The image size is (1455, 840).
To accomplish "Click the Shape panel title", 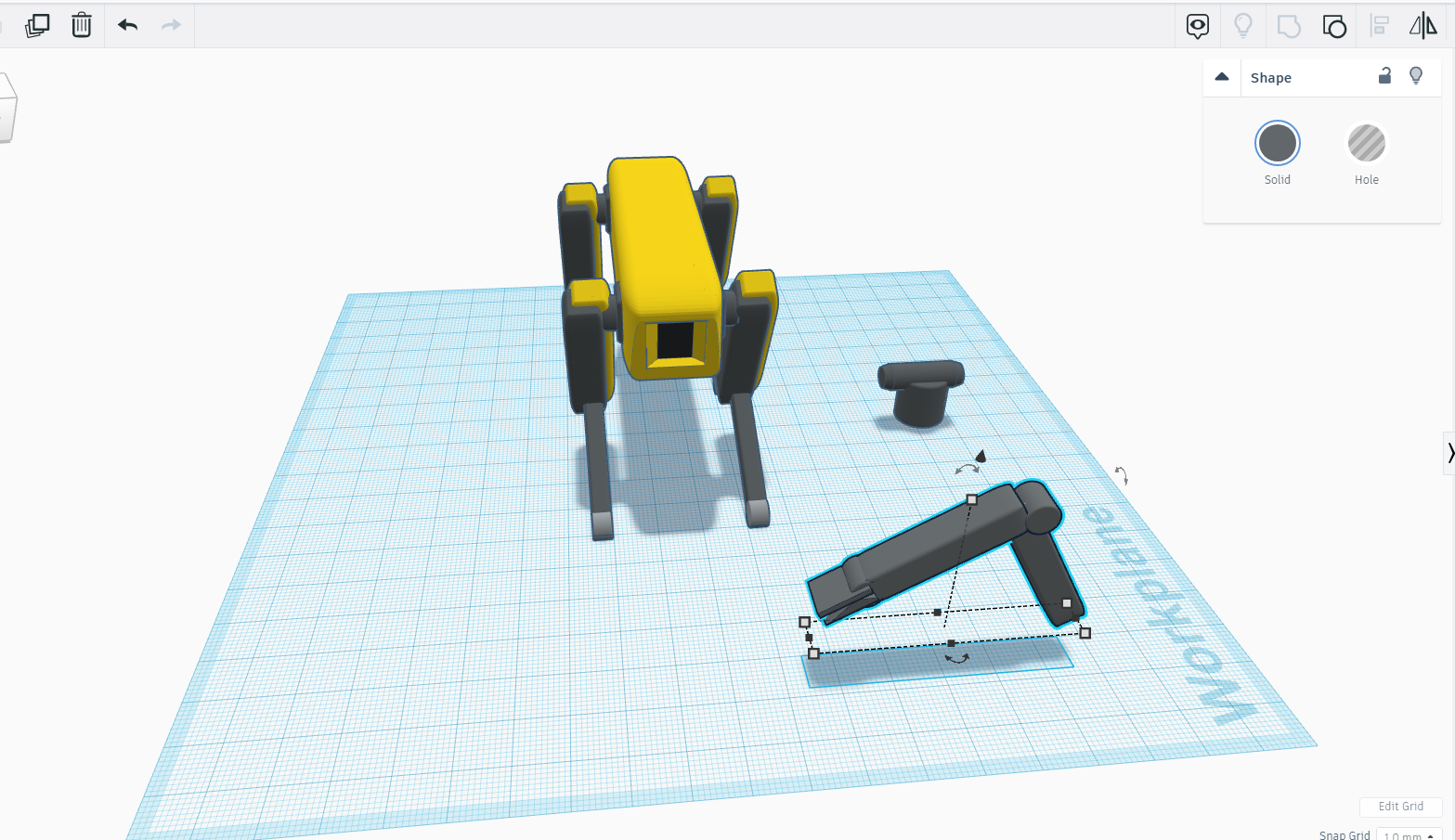I will [1270, 78].
